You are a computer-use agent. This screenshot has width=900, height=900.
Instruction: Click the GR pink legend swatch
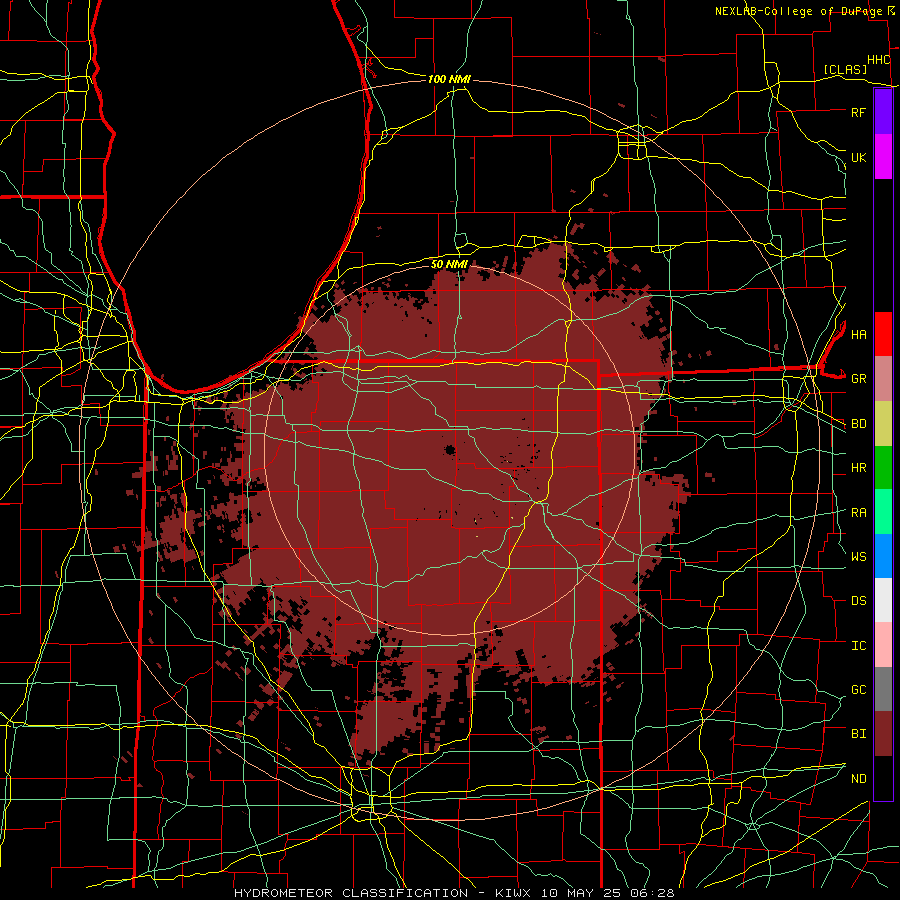[883, 378]
